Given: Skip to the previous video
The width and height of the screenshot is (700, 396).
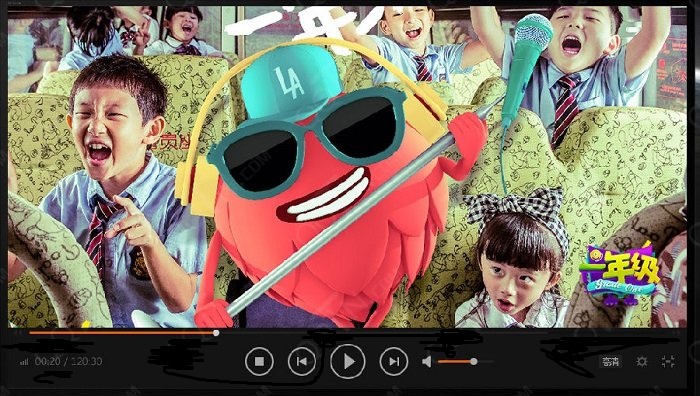Looking at the screenshot, I should [302, 361].
